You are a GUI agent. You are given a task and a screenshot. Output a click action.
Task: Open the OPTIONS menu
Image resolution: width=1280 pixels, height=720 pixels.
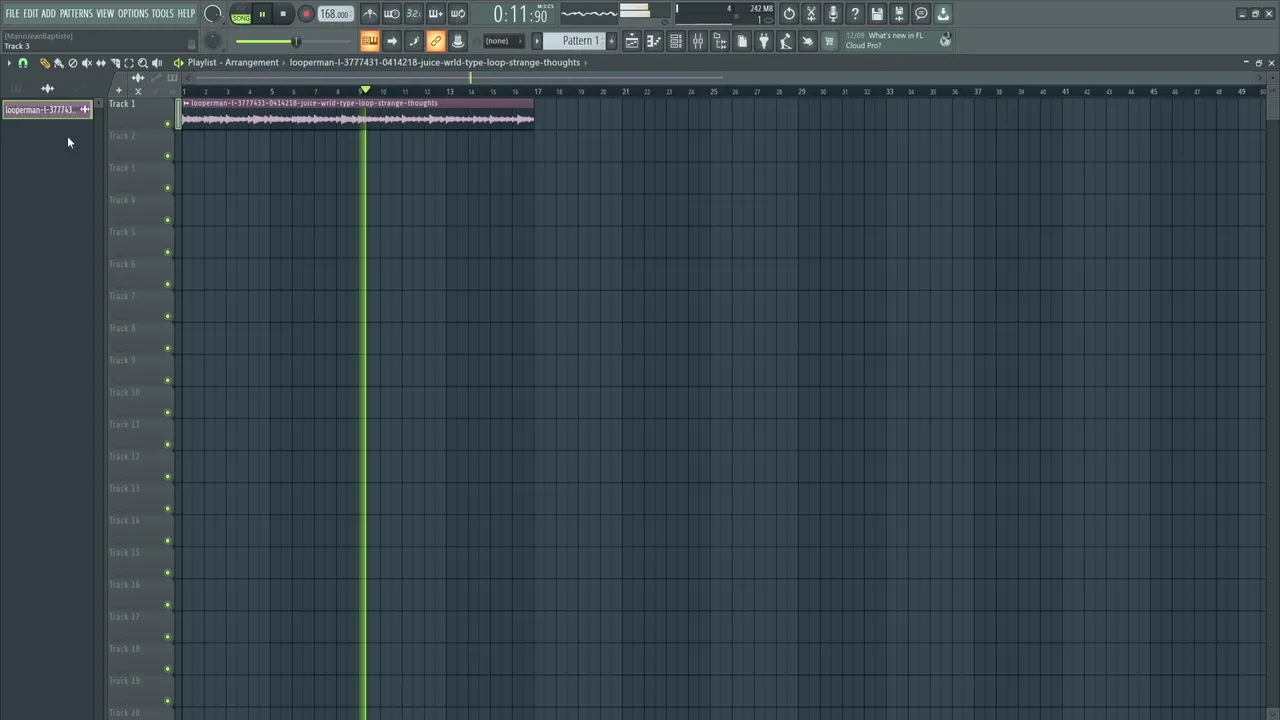coord(133,14)
